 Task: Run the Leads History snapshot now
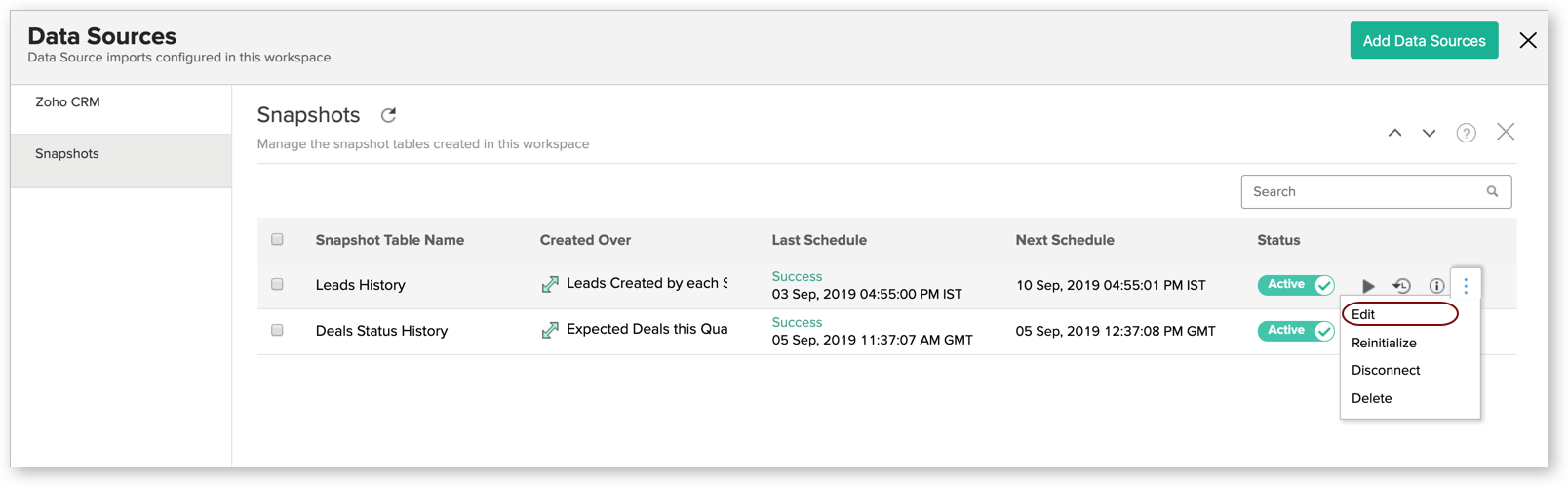coord(1368,286)
